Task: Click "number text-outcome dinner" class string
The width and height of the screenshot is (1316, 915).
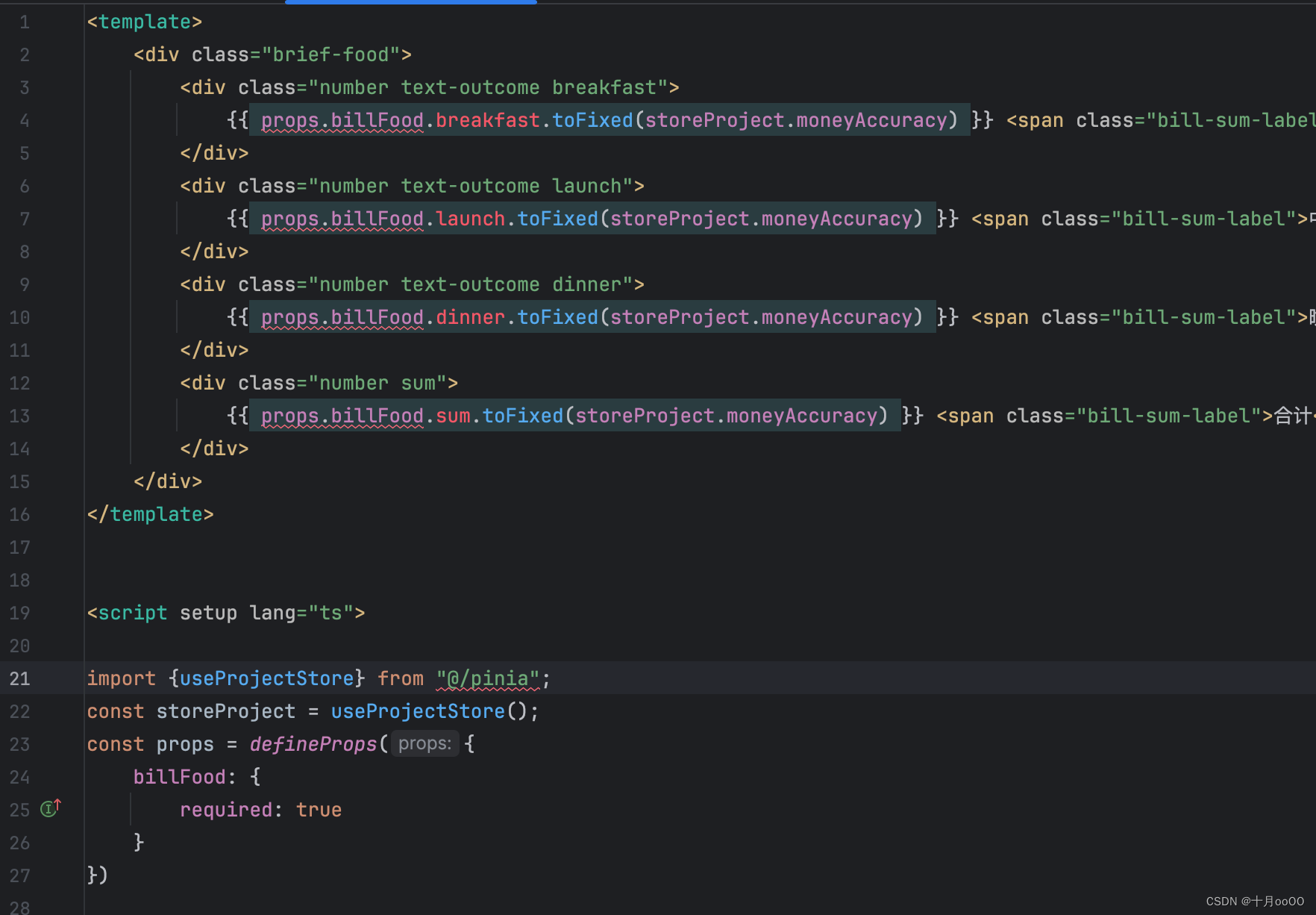Action: tap(475, 284)
